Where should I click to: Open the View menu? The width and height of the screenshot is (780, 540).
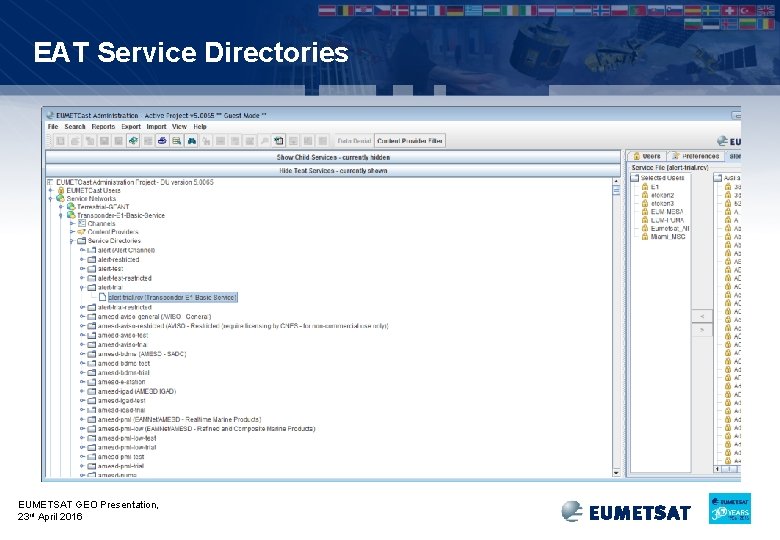(x=180, y=127)
